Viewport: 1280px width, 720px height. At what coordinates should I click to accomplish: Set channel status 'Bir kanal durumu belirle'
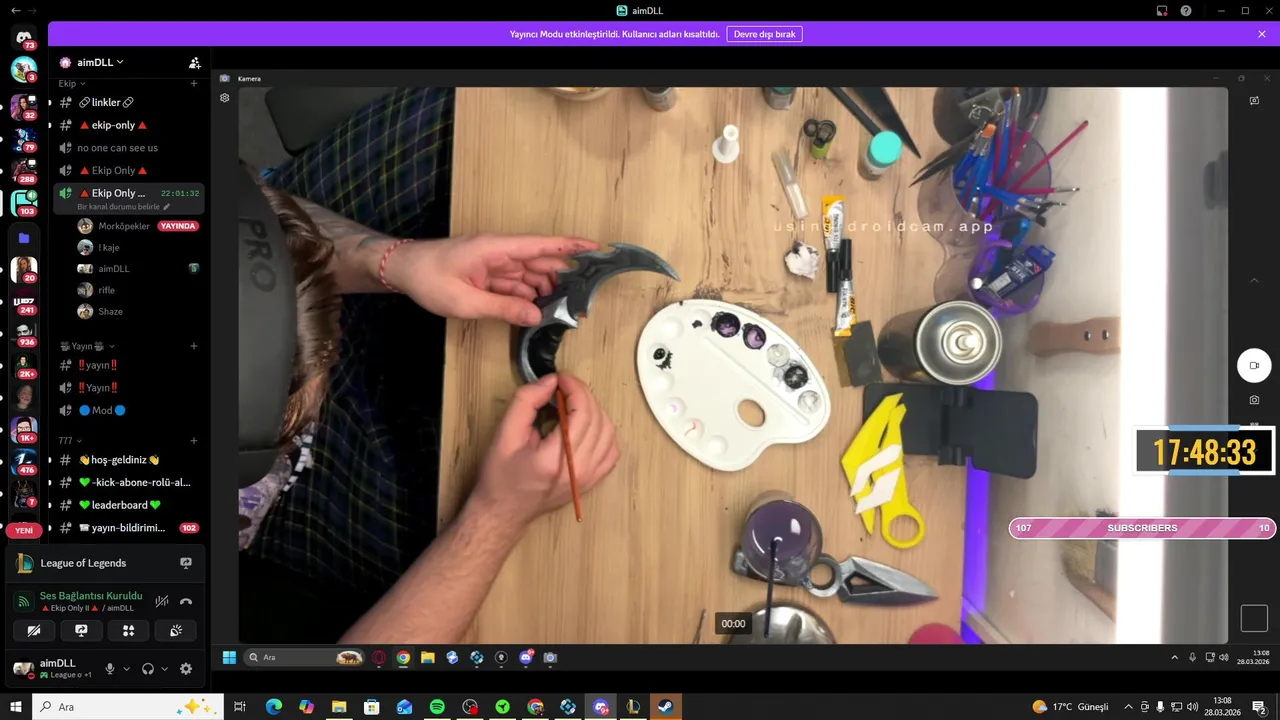[x=124, y=206]
